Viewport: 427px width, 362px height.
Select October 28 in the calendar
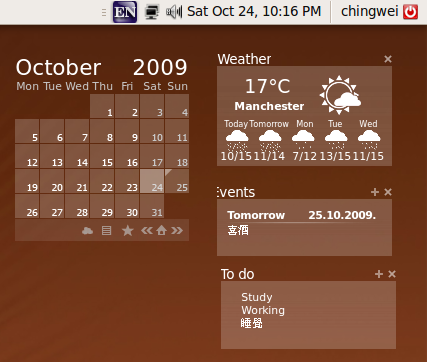(77, 206)
